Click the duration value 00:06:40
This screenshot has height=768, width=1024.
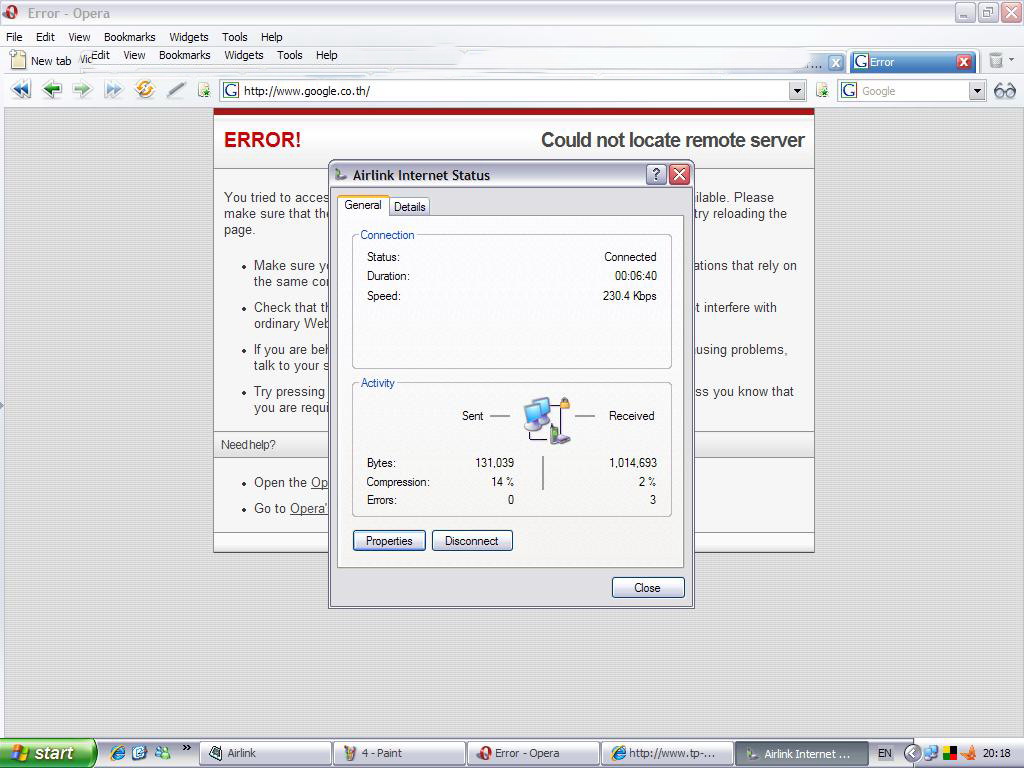(x=635, y=276)
